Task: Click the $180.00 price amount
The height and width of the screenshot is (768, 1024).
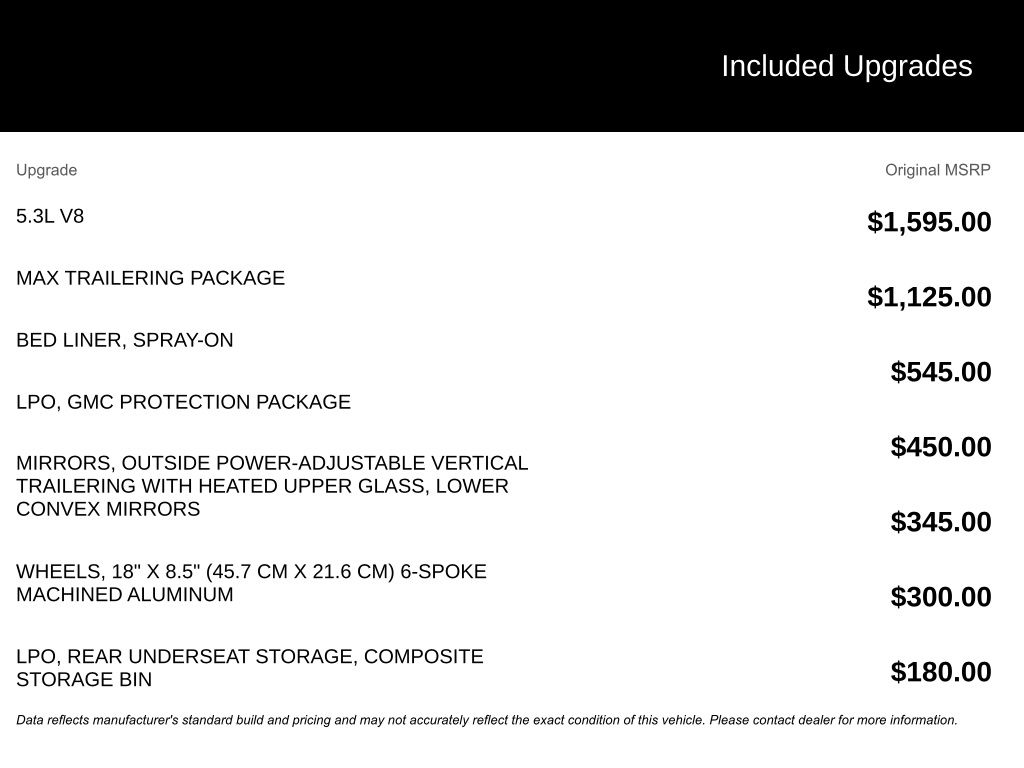Action: coord(941,672)
